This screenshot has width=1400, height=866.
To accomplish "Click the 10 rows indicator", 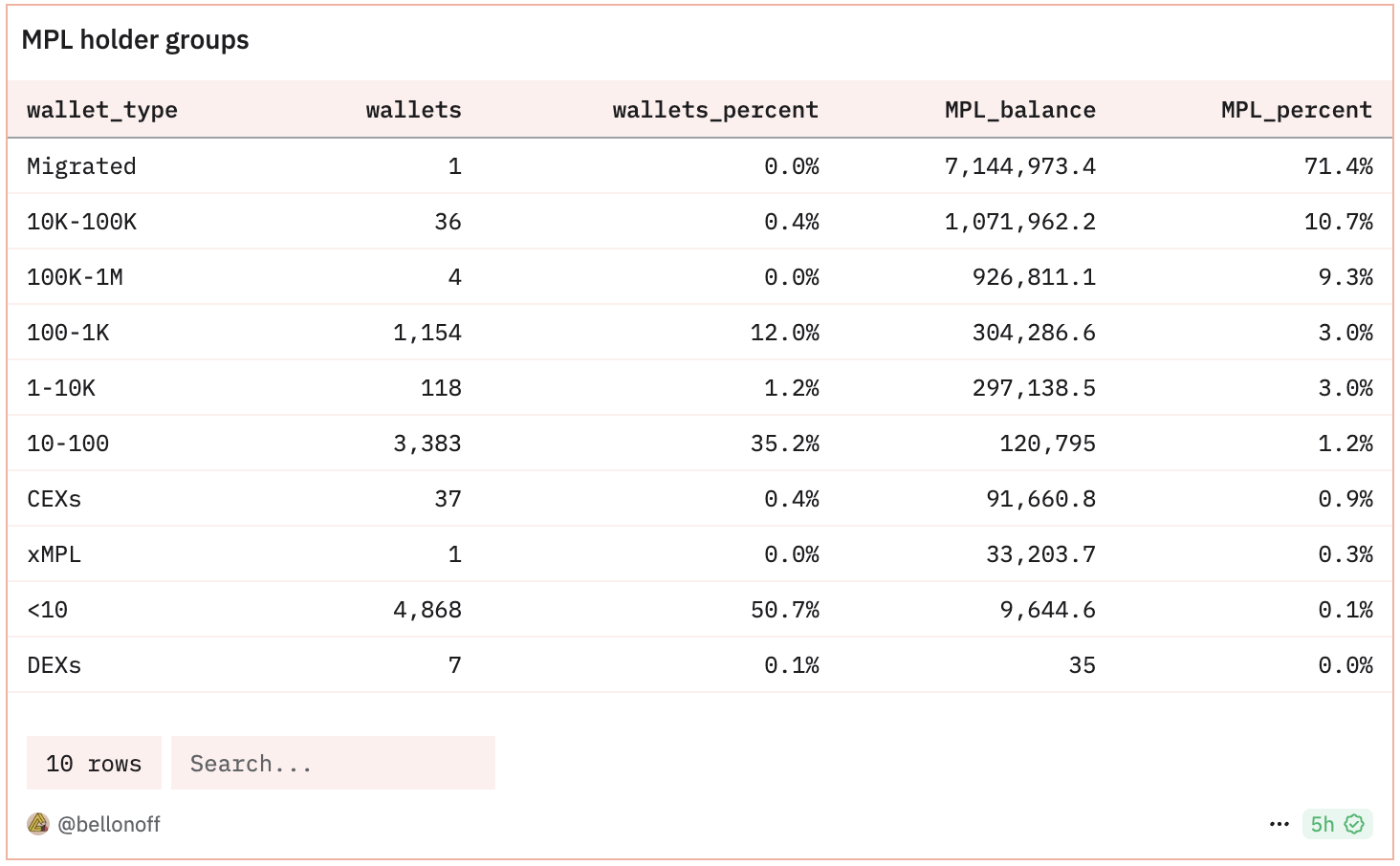I will (x=94, y=763).
